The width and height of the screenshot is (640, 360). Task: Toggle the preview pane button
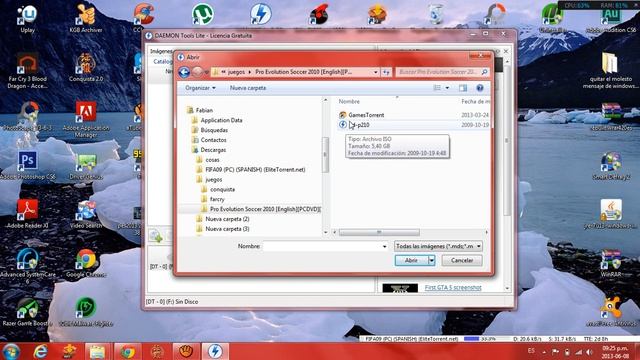coord(463,88)
